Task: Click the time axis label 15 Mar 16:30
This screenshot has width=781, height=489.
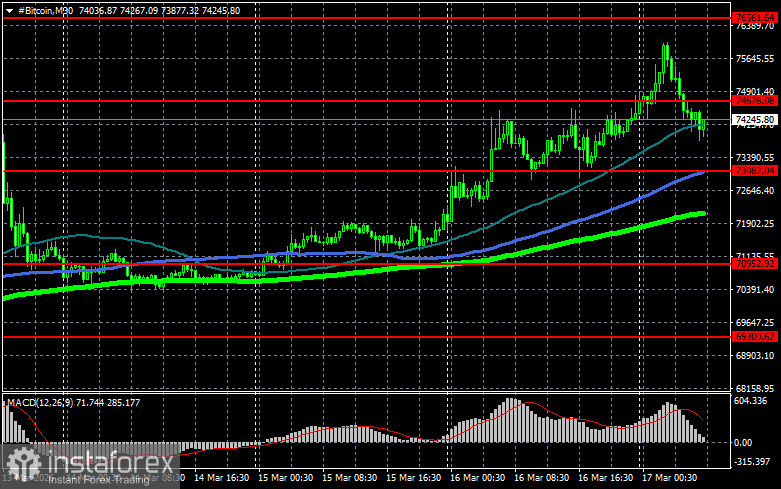Action: coord(413,478)
